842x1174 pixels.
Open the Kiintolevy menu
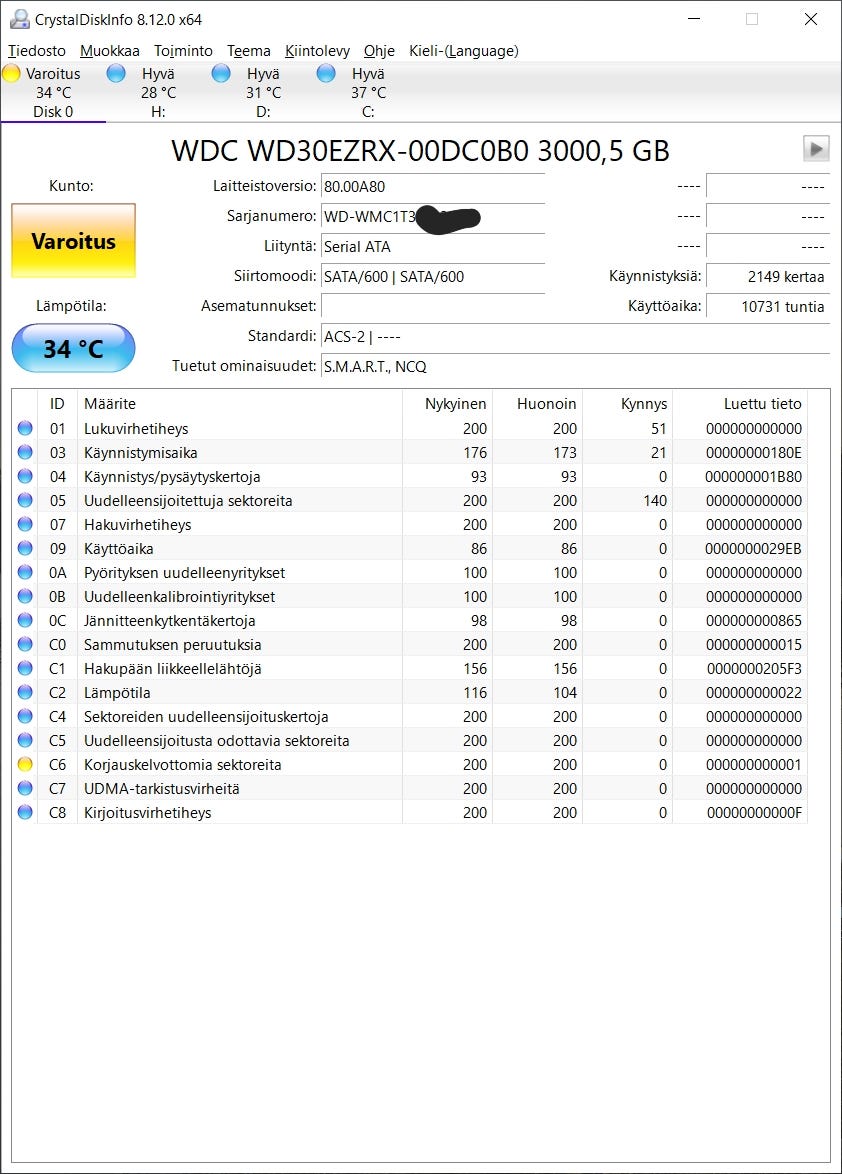317,51
